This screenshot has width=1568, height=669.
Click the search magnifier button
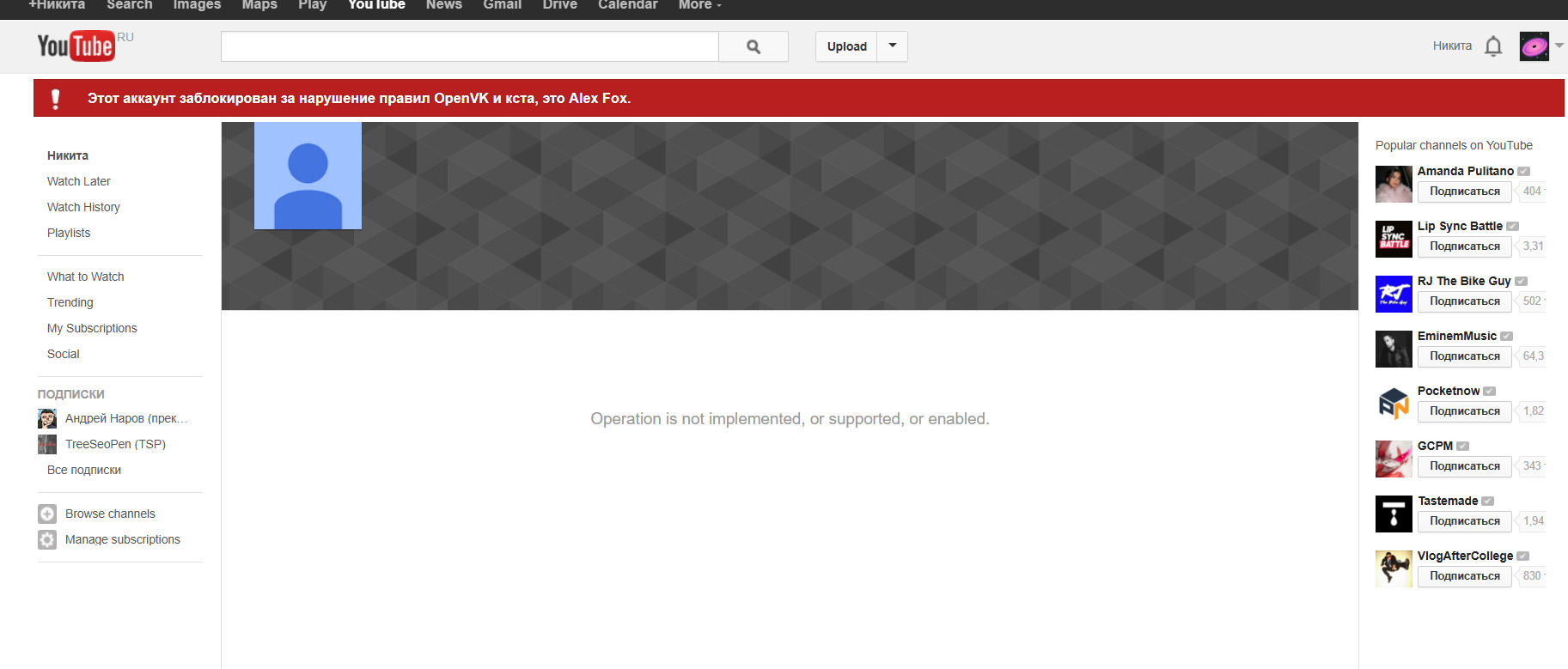(x=753, y=46)
